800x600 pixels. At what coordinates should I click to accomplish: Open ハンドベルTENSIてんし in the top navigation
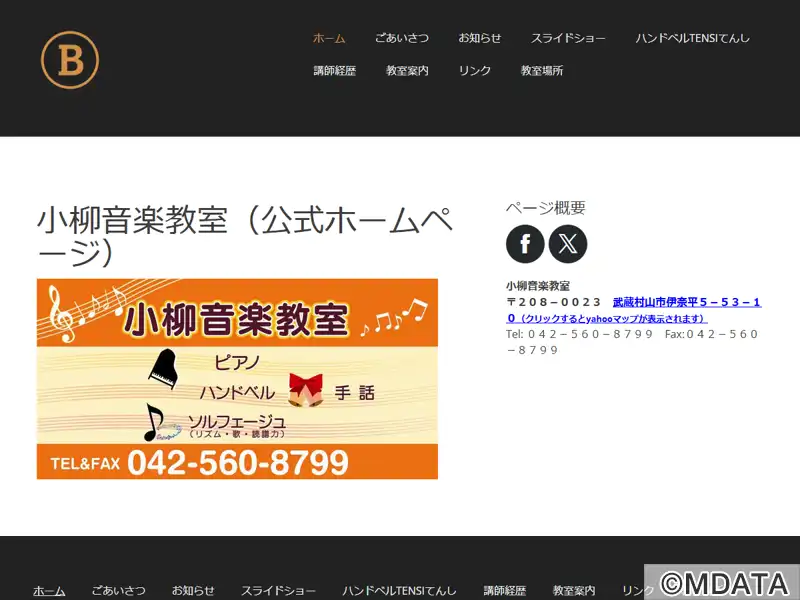(692, 38)
